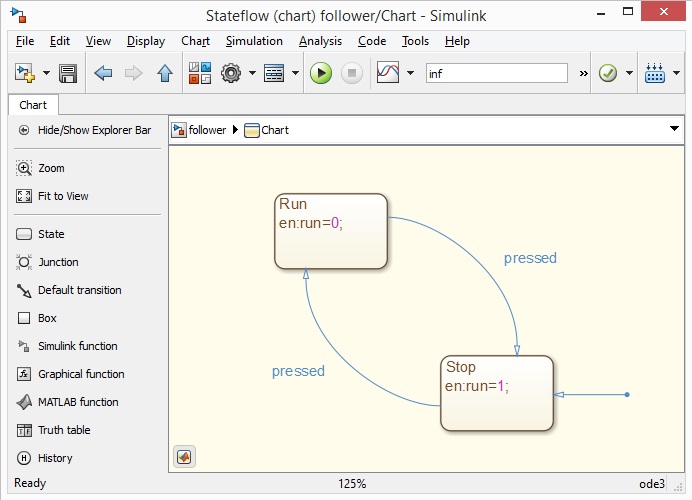Select the Junction tool
This screenshot has height=500, width=692.
pos(47,262)
